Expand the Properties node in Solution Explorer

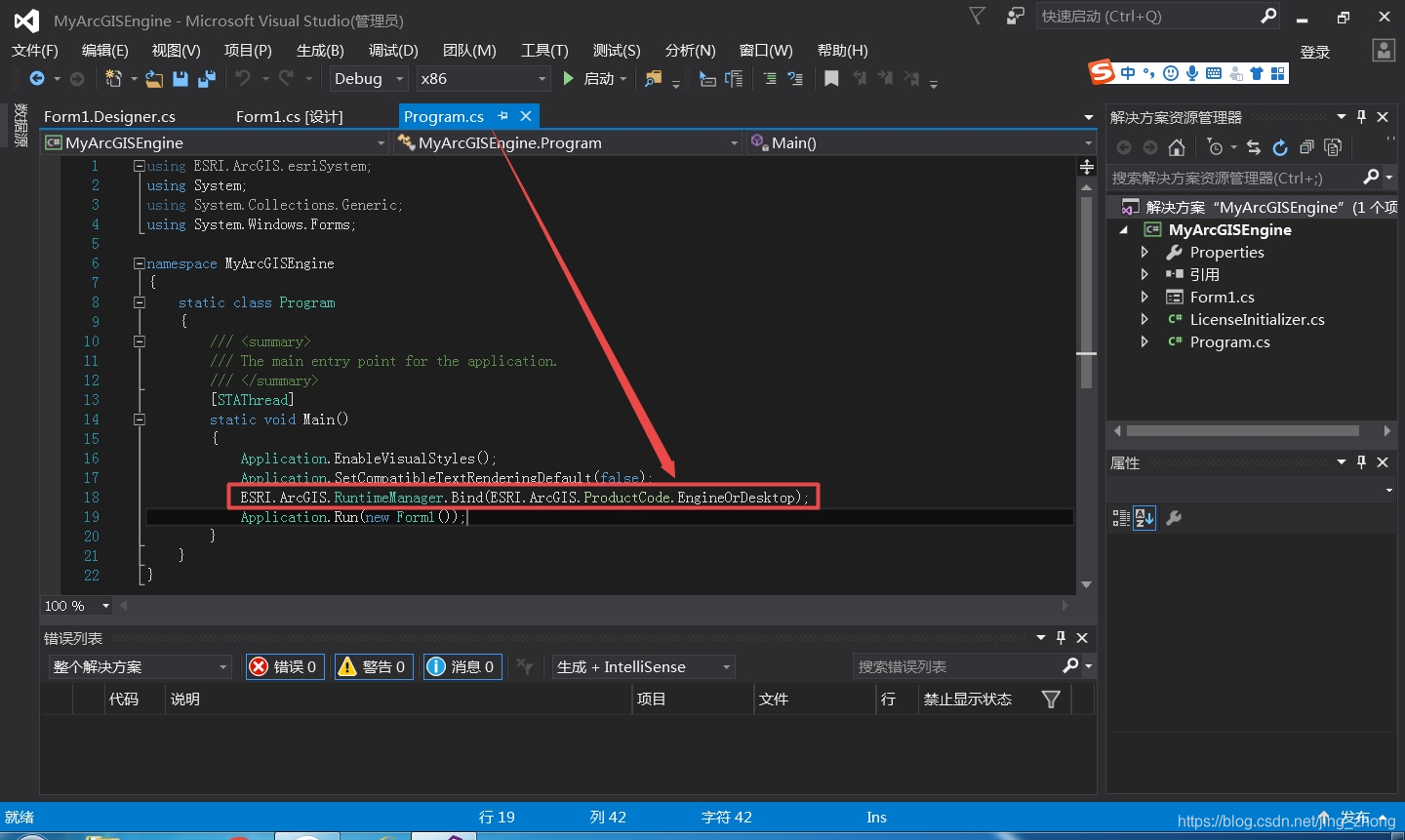(x=1144, y=252)
